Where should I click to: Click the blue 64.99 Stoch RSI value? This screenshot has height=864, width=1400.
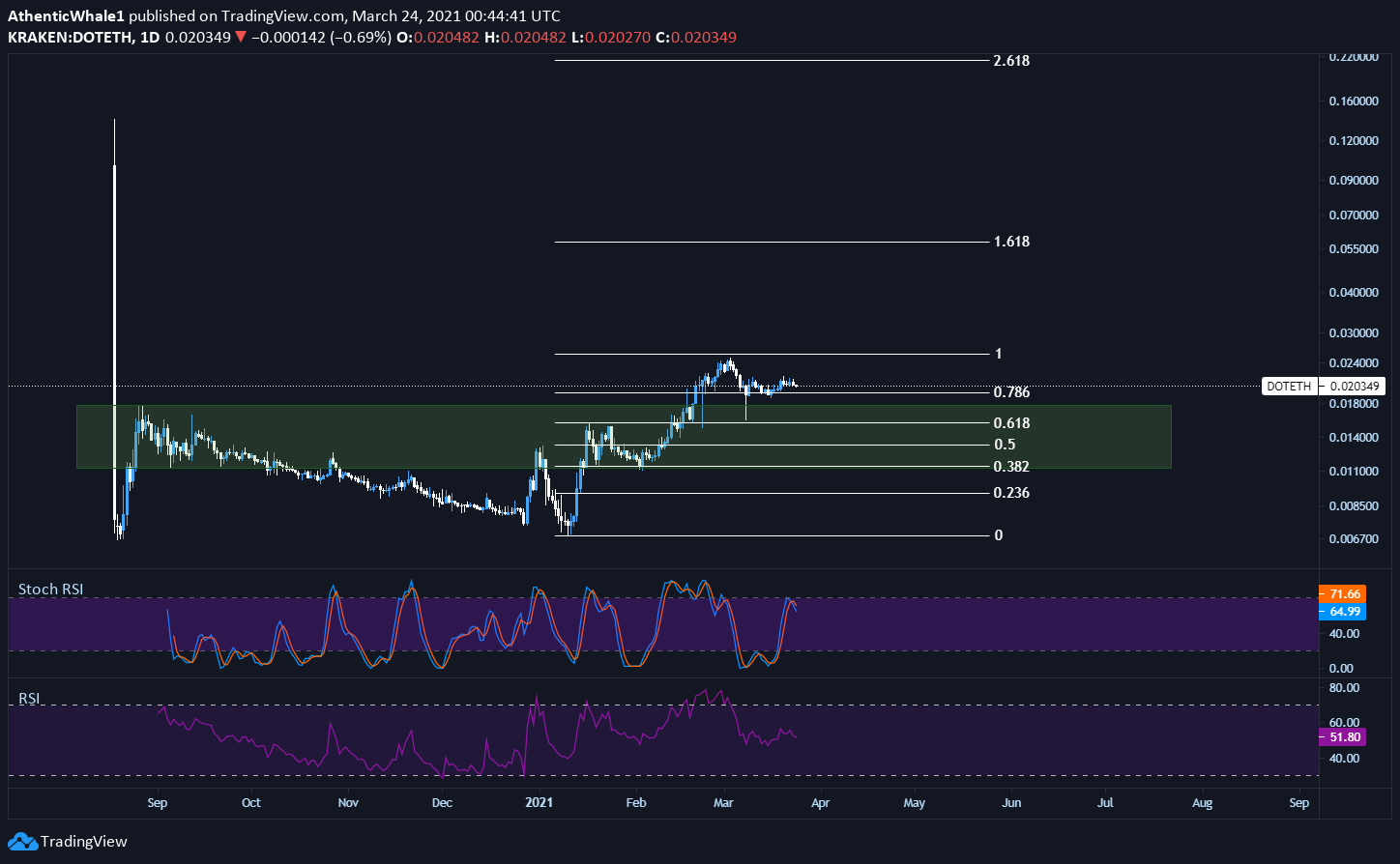click(x=1345, y=612)
